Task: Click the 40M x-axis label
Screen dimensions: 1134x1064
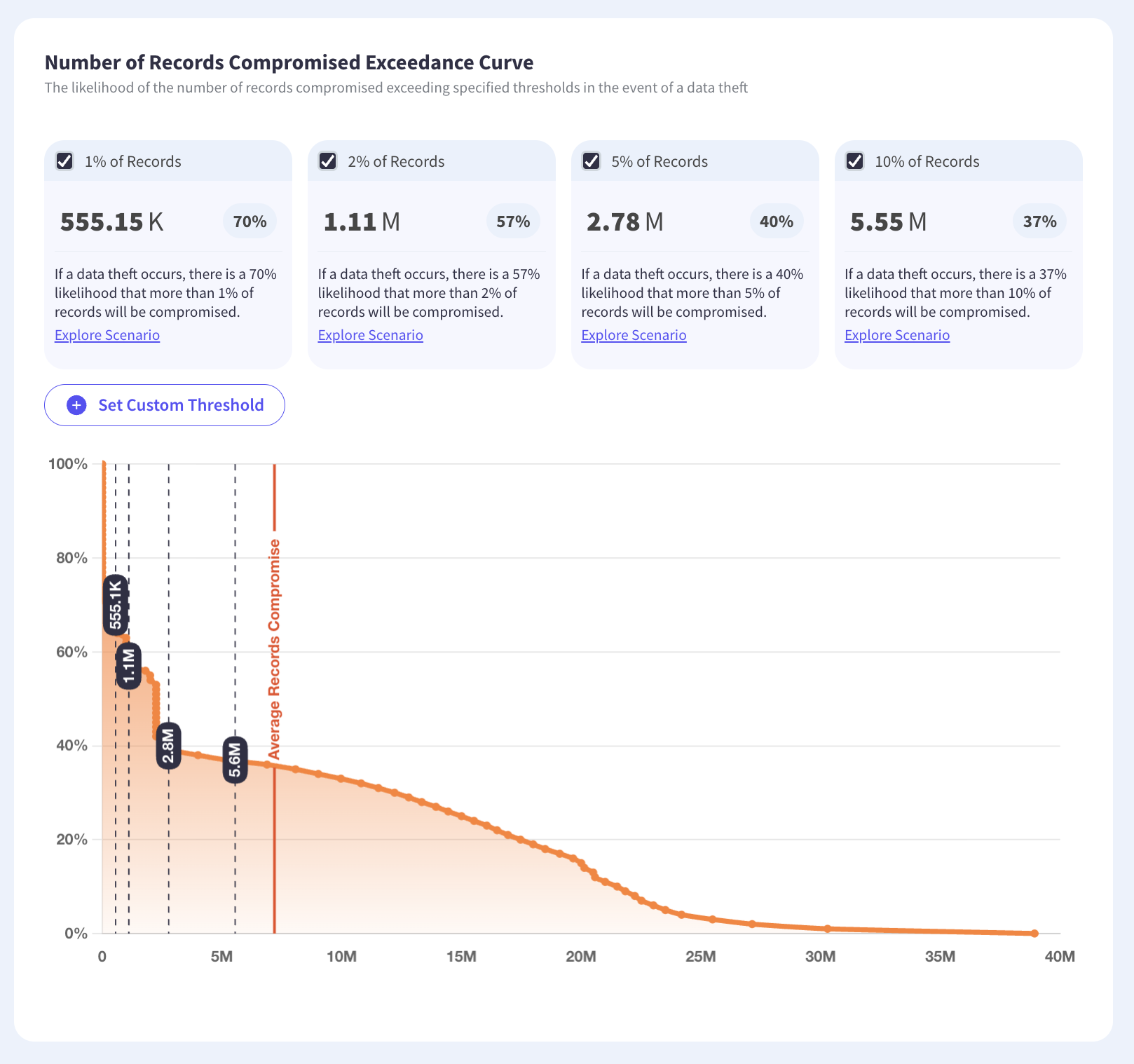Action: pyautogui.click(x=1060, y=957)
